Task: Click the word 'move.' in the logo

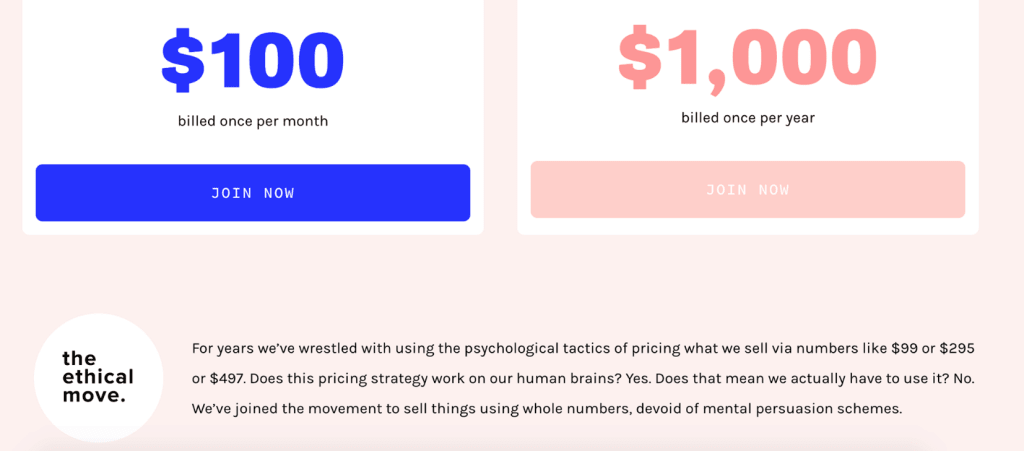Action: pos(93,396)
